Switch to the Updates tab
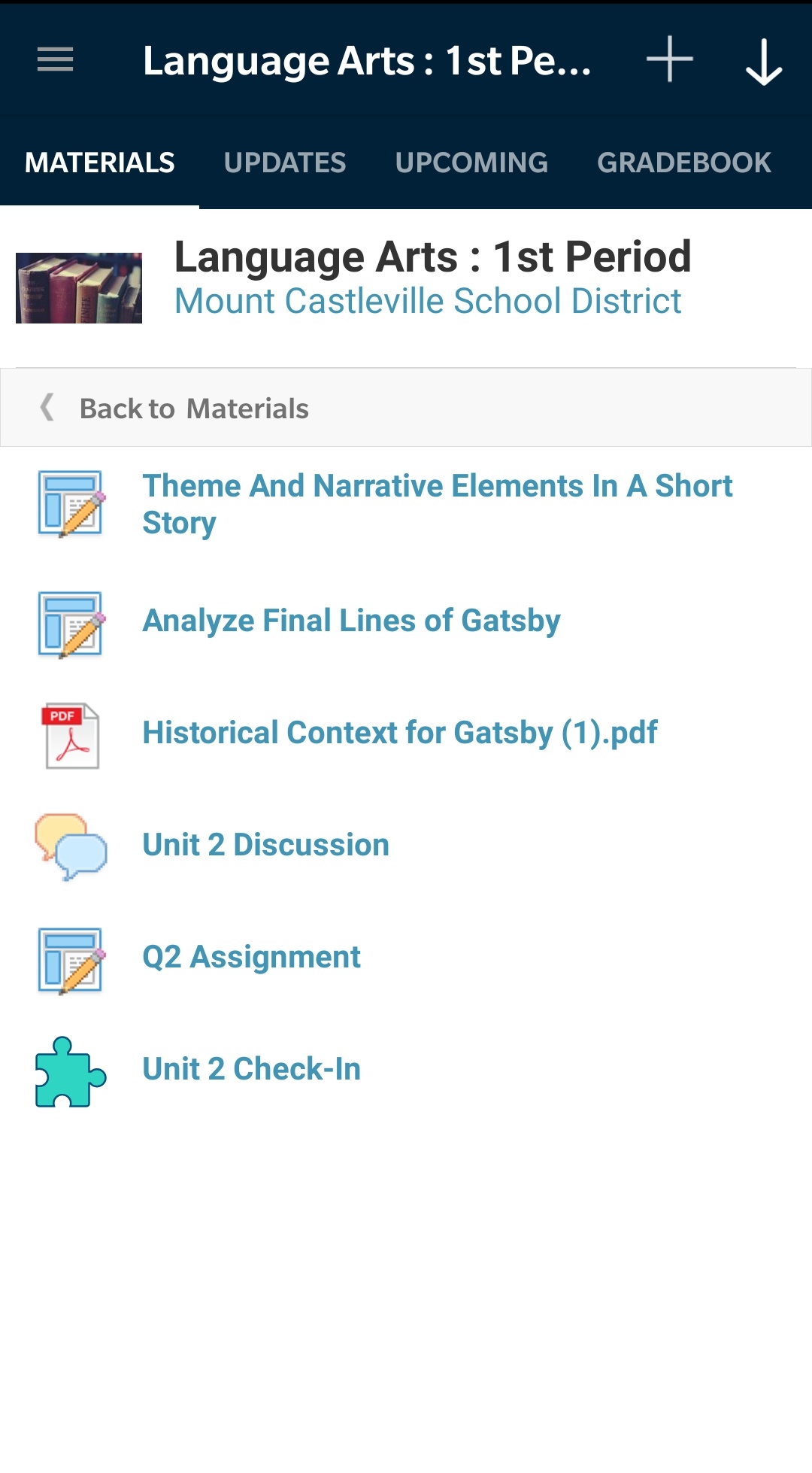Image resolution: width=812 pixels, height=1473 pixels. [285, 162]
